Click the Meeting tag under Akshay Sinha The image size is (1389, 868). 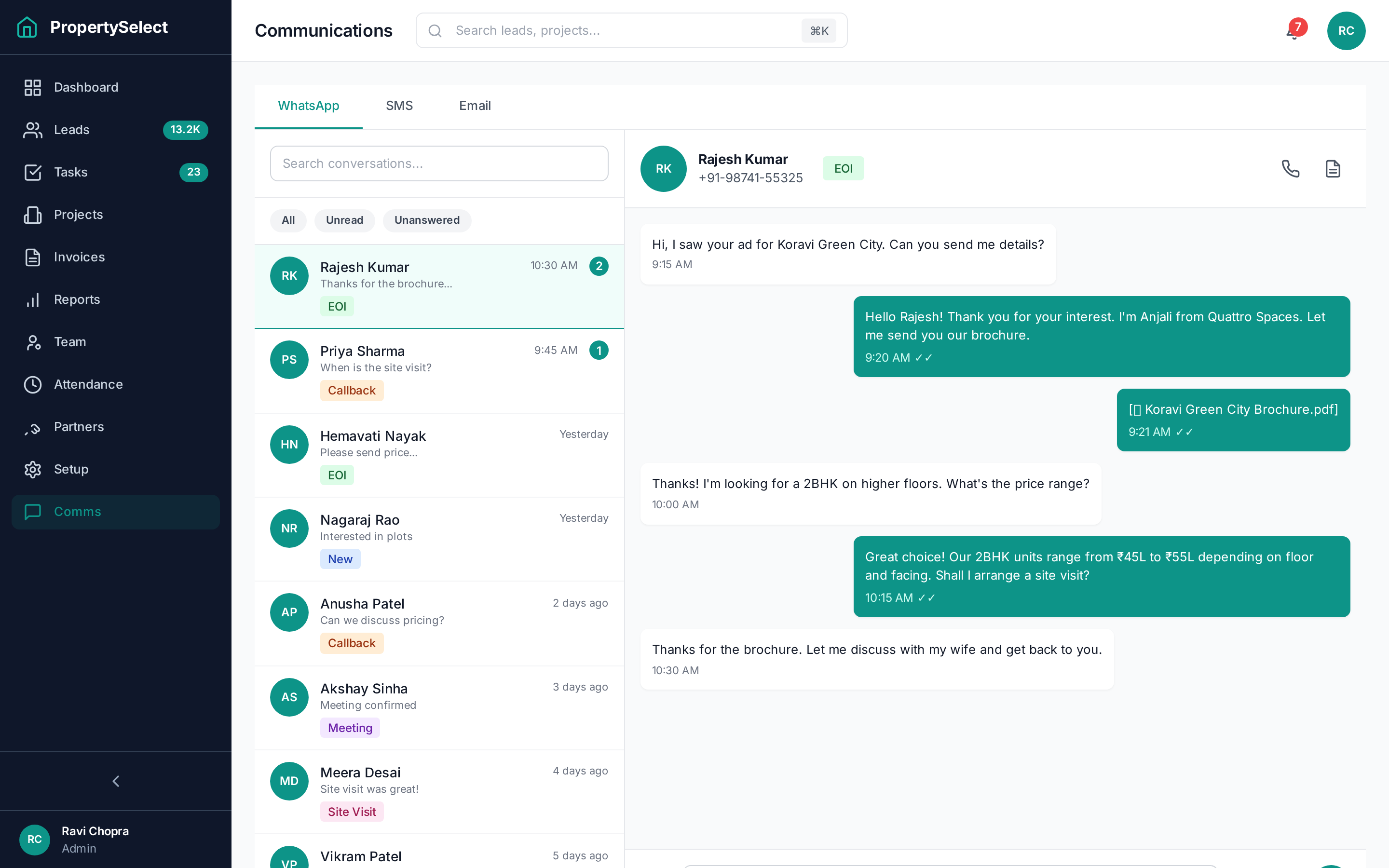coord(350,729)
